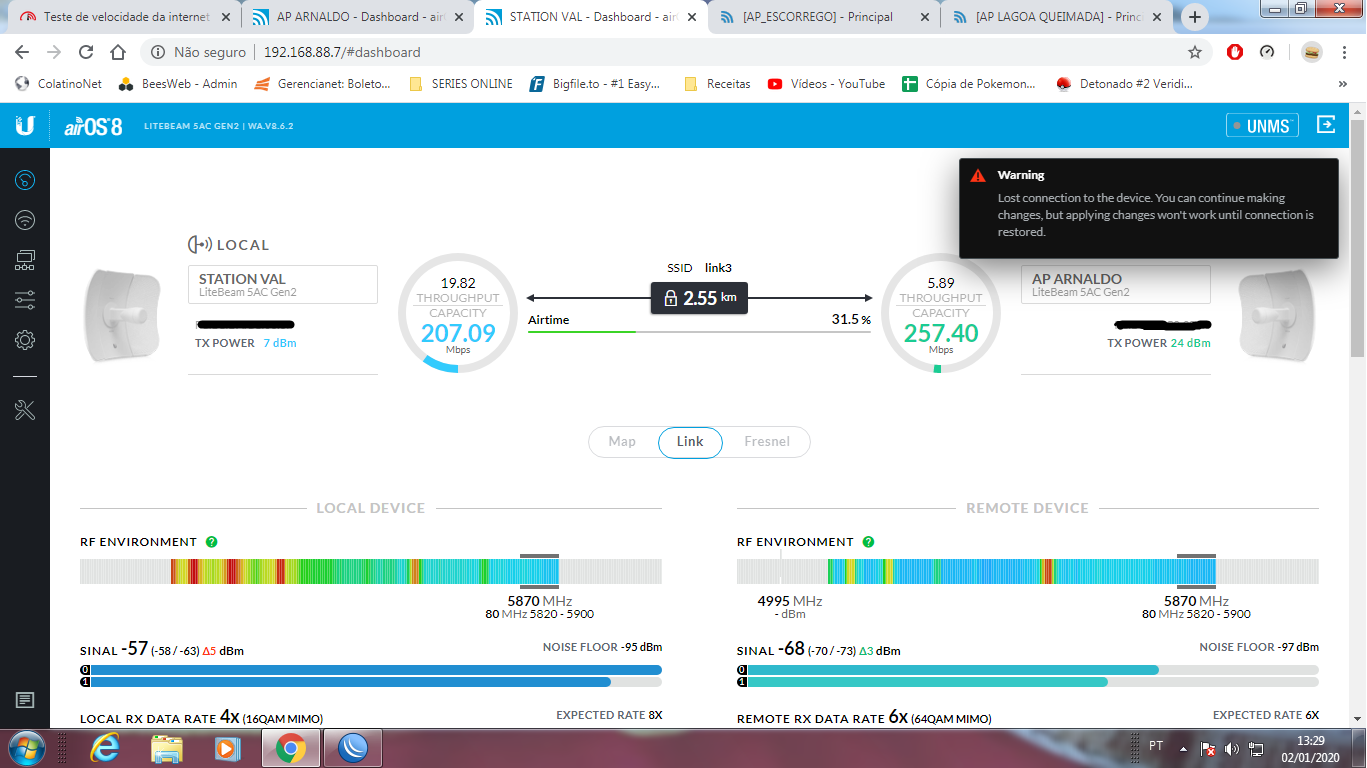Open the media player taskbar icon
Screen dimensions: 1367x768
point(228,748)
